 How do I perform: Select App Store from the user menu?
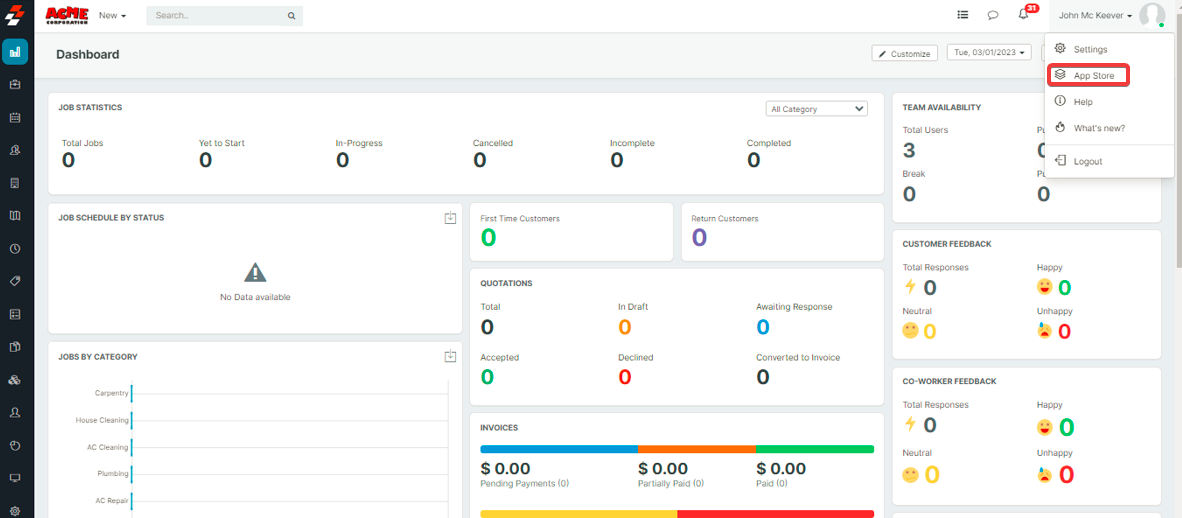point(1093,76)
